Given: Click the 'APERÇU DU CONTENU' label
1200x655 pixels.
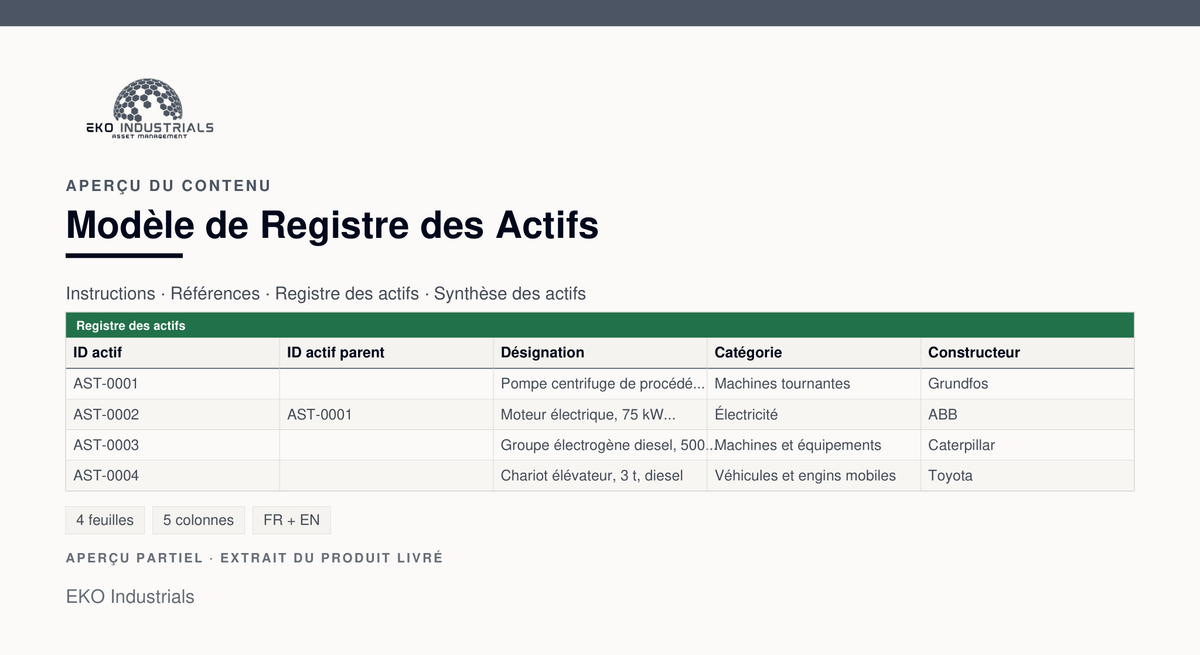Looking at the screenshot, I should 168,186.
